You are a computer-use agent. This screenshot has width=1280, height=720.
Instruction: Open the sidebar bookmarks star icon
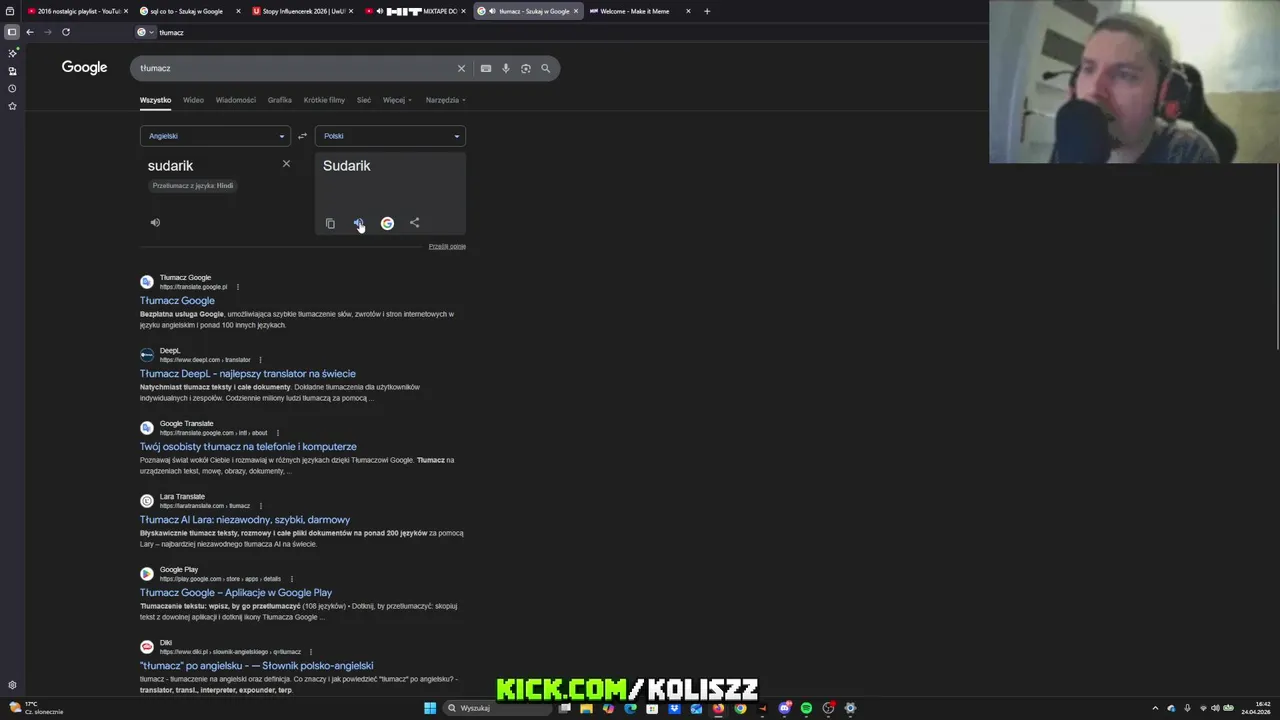[x=12, y=106]
